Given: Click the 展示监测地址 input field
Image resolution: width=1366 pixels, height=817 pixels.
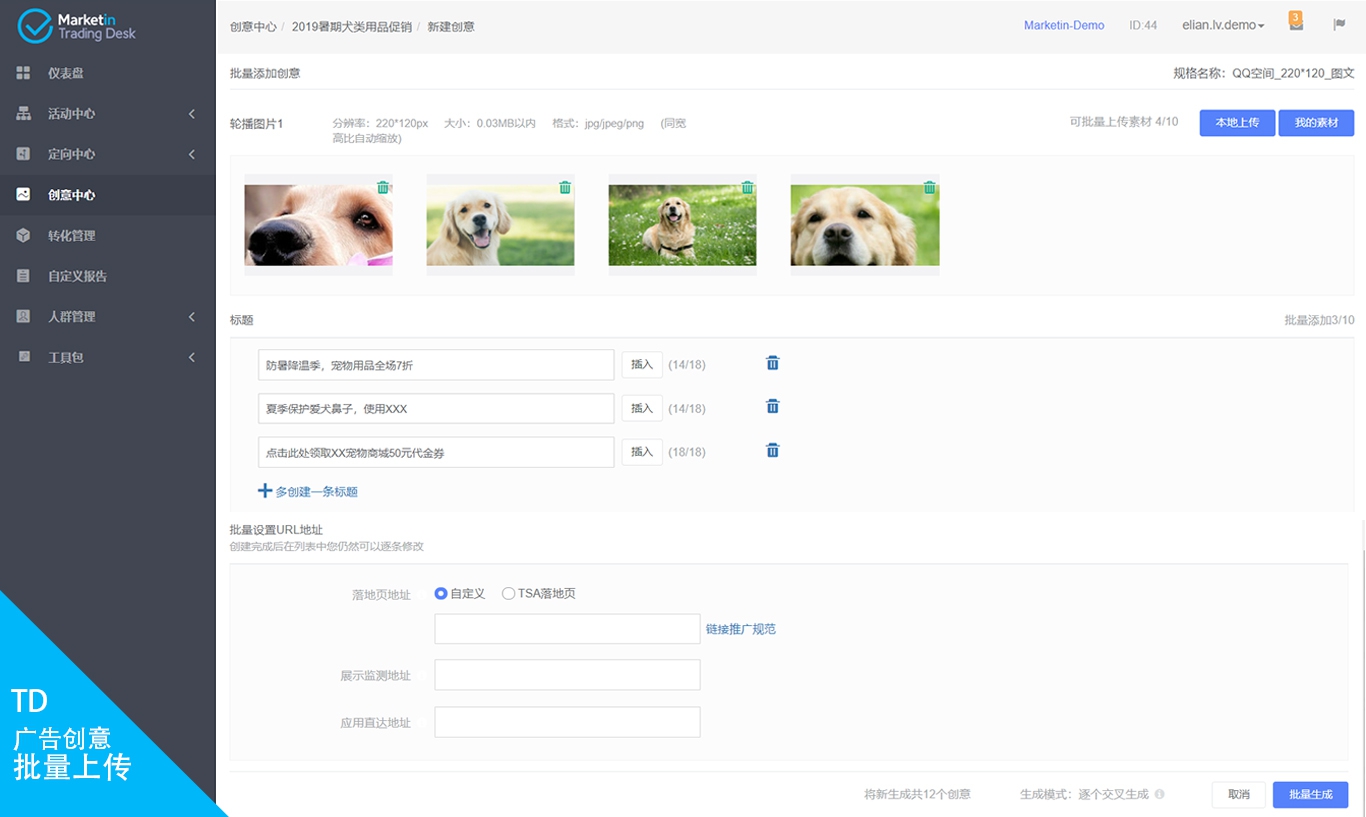Looking at the screenshot, I should coord(567,675).
